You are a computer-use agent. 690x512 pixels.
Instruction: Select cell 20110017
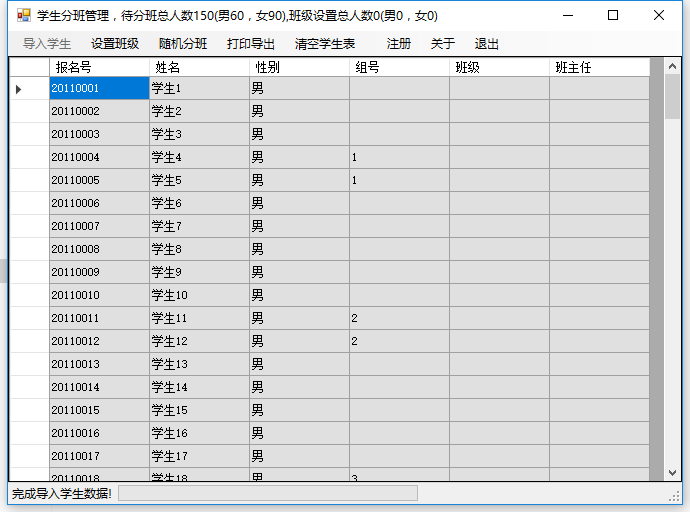pos(99,456)
